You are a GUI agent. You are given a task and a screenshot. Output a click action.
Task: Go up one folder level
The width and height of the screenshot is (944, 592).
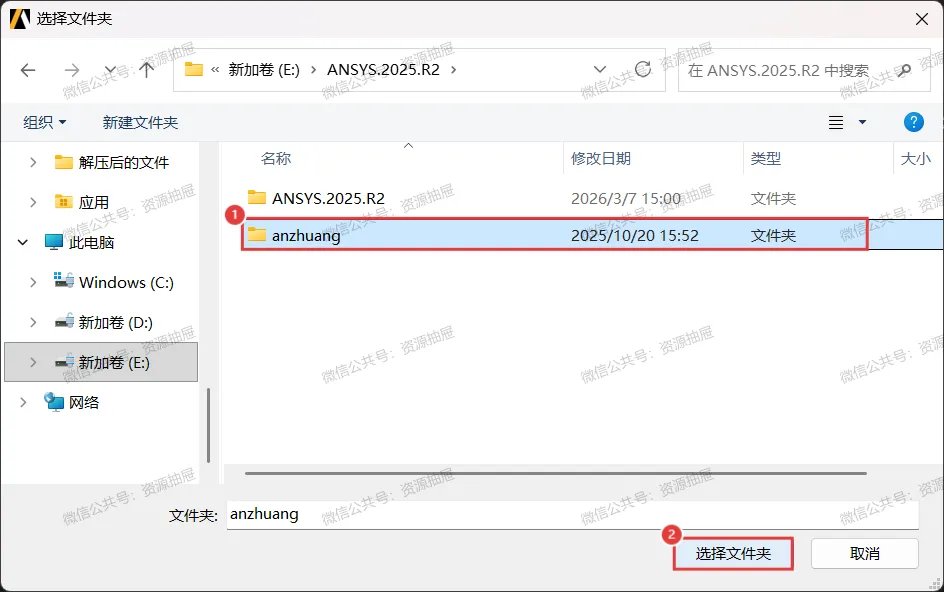146,70
